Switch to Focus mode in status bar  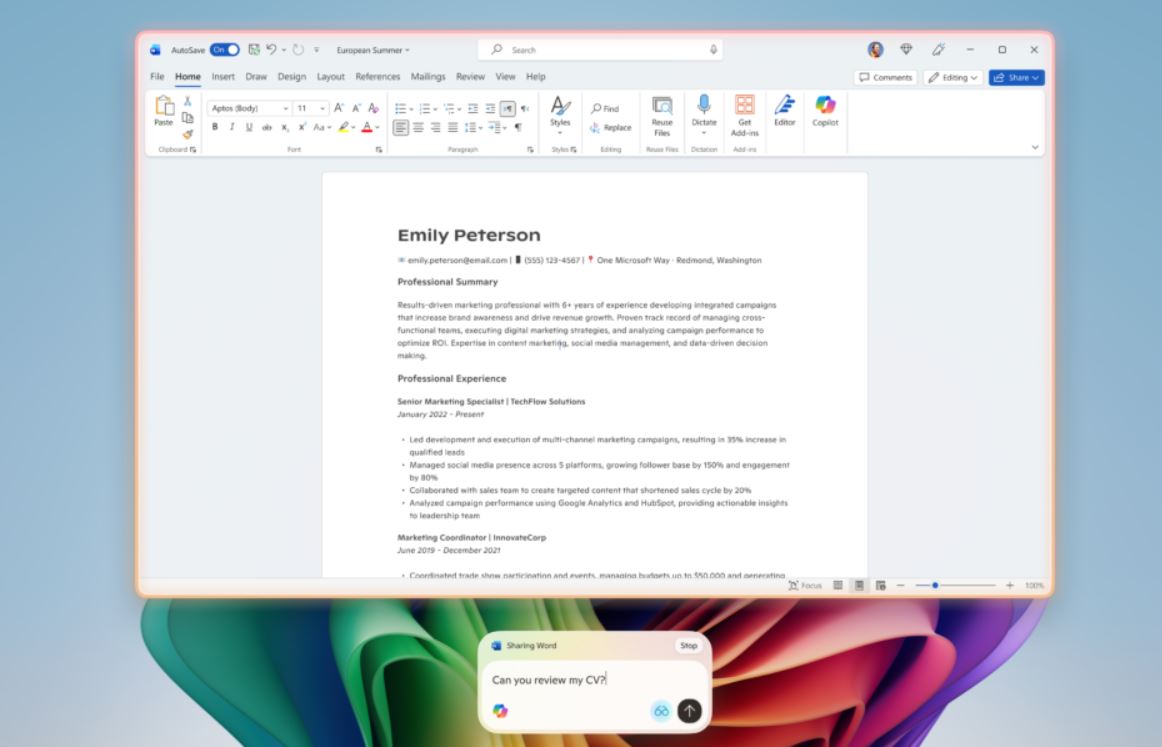(805, 585)
